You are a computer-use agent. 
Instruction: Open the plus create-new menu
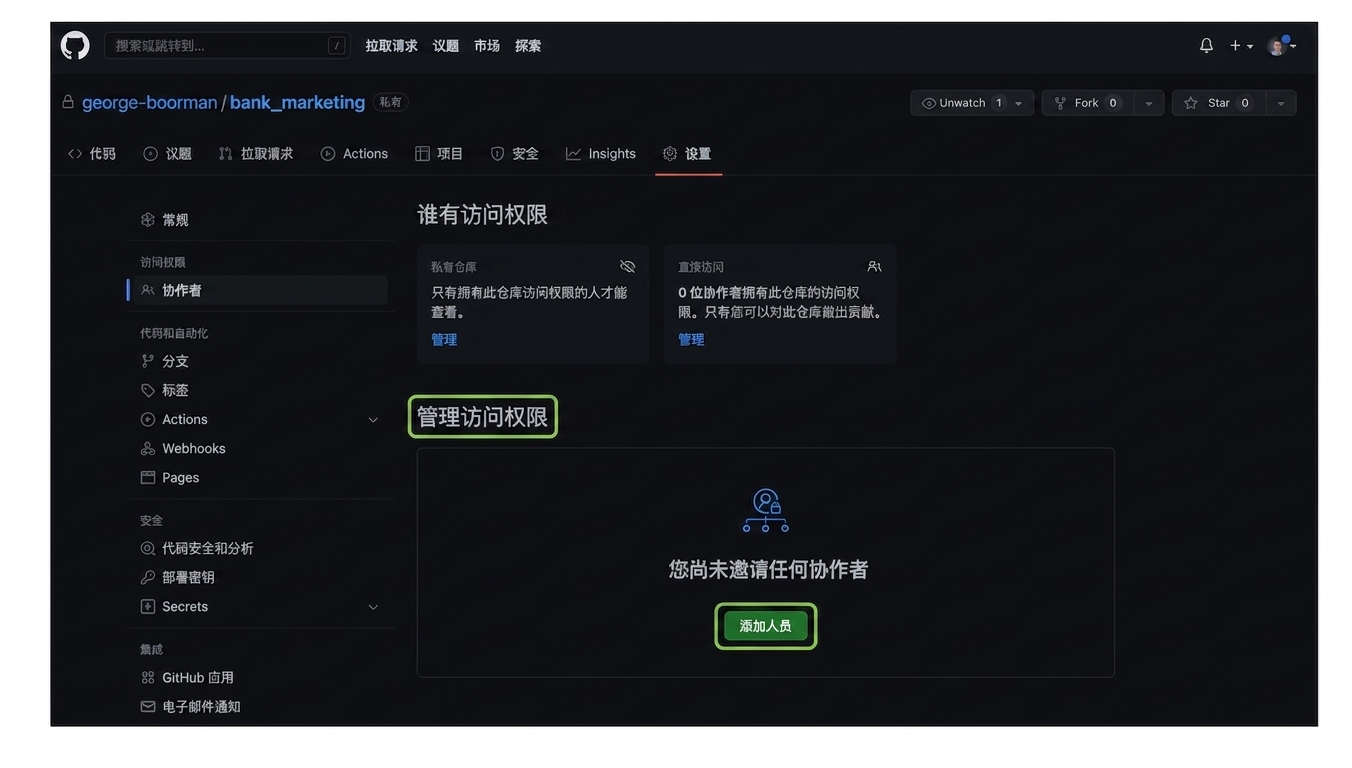click(x=1241, y=46)
